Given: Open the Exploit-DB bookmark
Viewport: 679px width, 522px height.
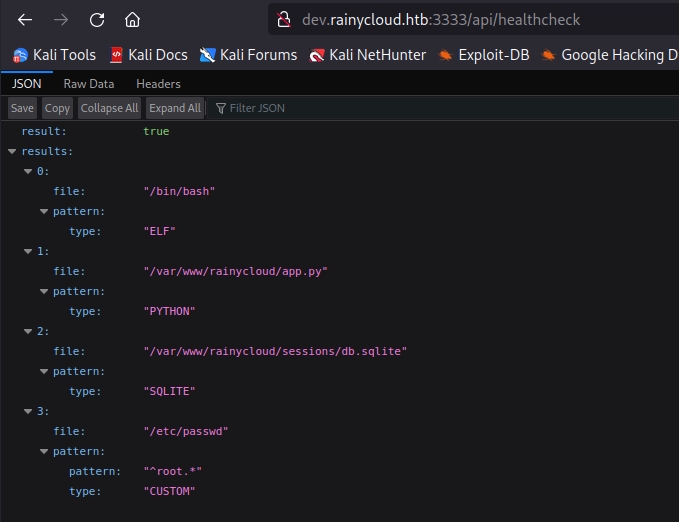Looking at the screenshot, I should (x=483, y=55).
